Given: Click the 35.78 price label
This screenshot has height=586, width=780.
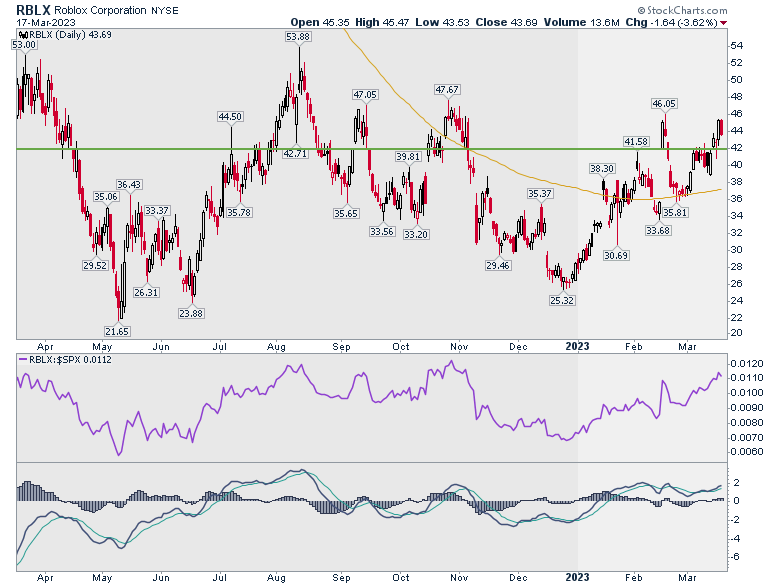Looking at the screenshot, I should pyautogui.click(x=239, y=212).
